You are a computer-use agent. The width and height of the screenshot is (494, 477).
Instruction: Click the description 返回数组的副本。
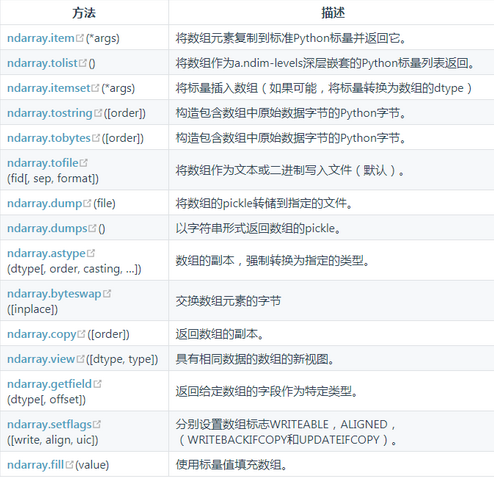[x=220, y=334]
